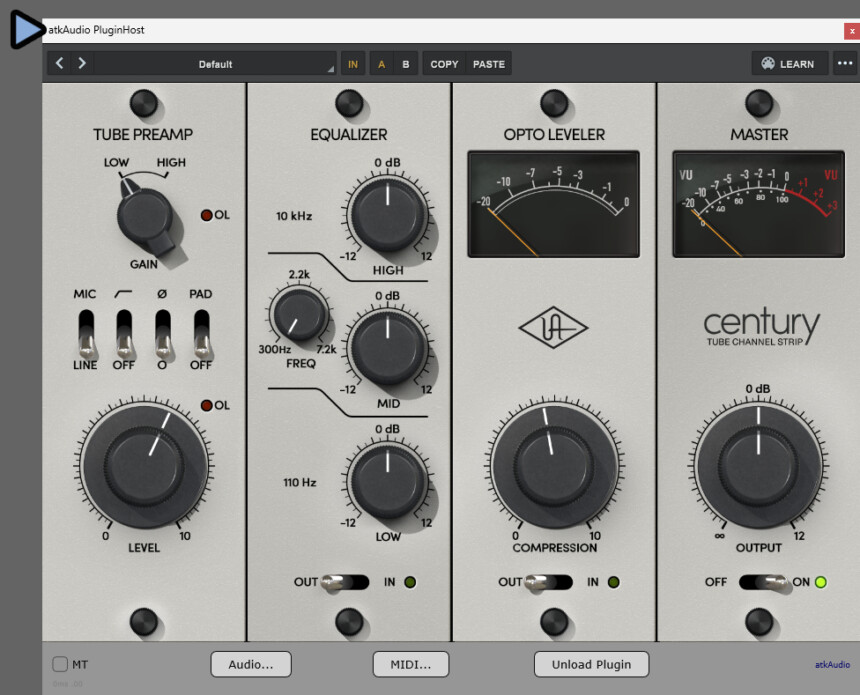Flip the MIC/LINE input switch
Viewport: 860px width, 695px height.
coord(86,334)
